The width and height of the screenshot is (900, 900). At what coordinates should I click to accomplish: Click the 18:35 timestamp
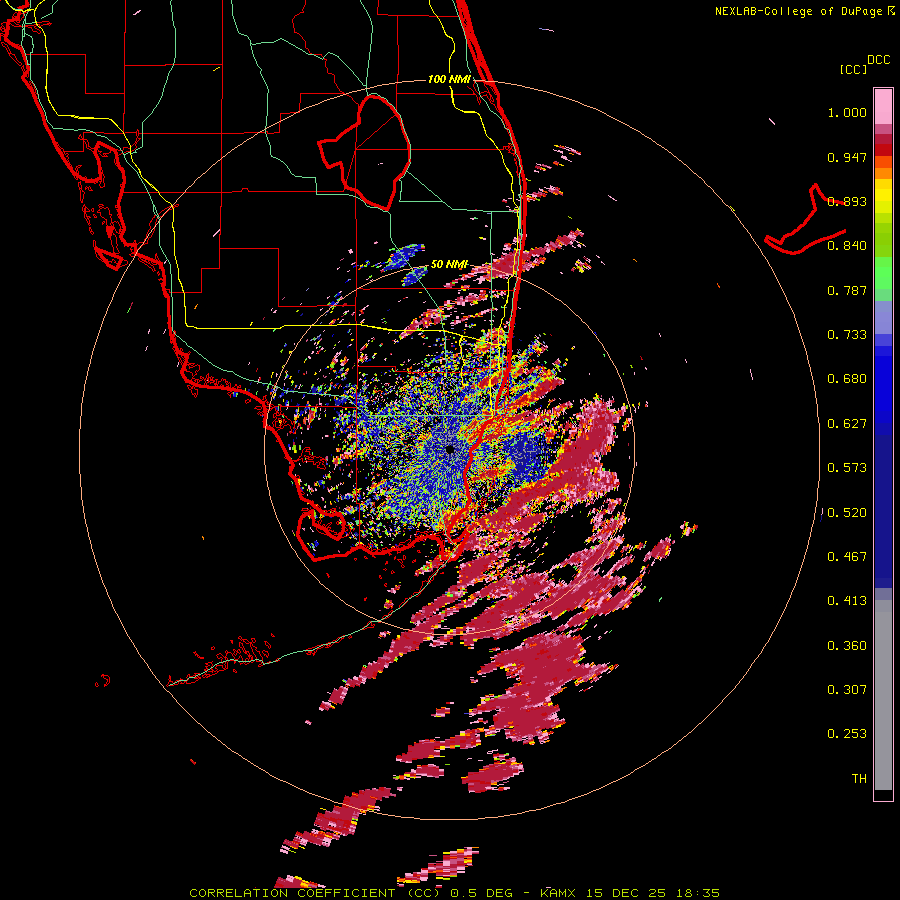[698, 893]
